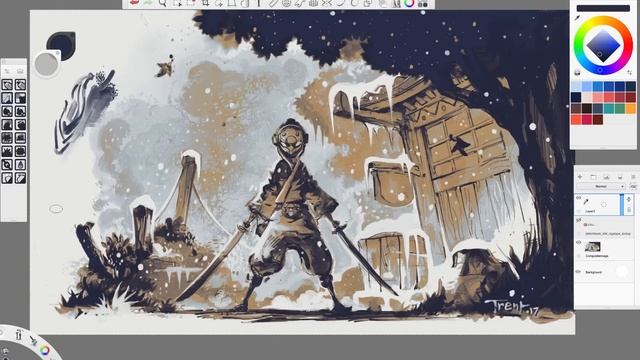The width and height of the screenshot is (640, 360).
Task: Choose the second-row right brush in brush palette
Action: (x=20, y=98)
